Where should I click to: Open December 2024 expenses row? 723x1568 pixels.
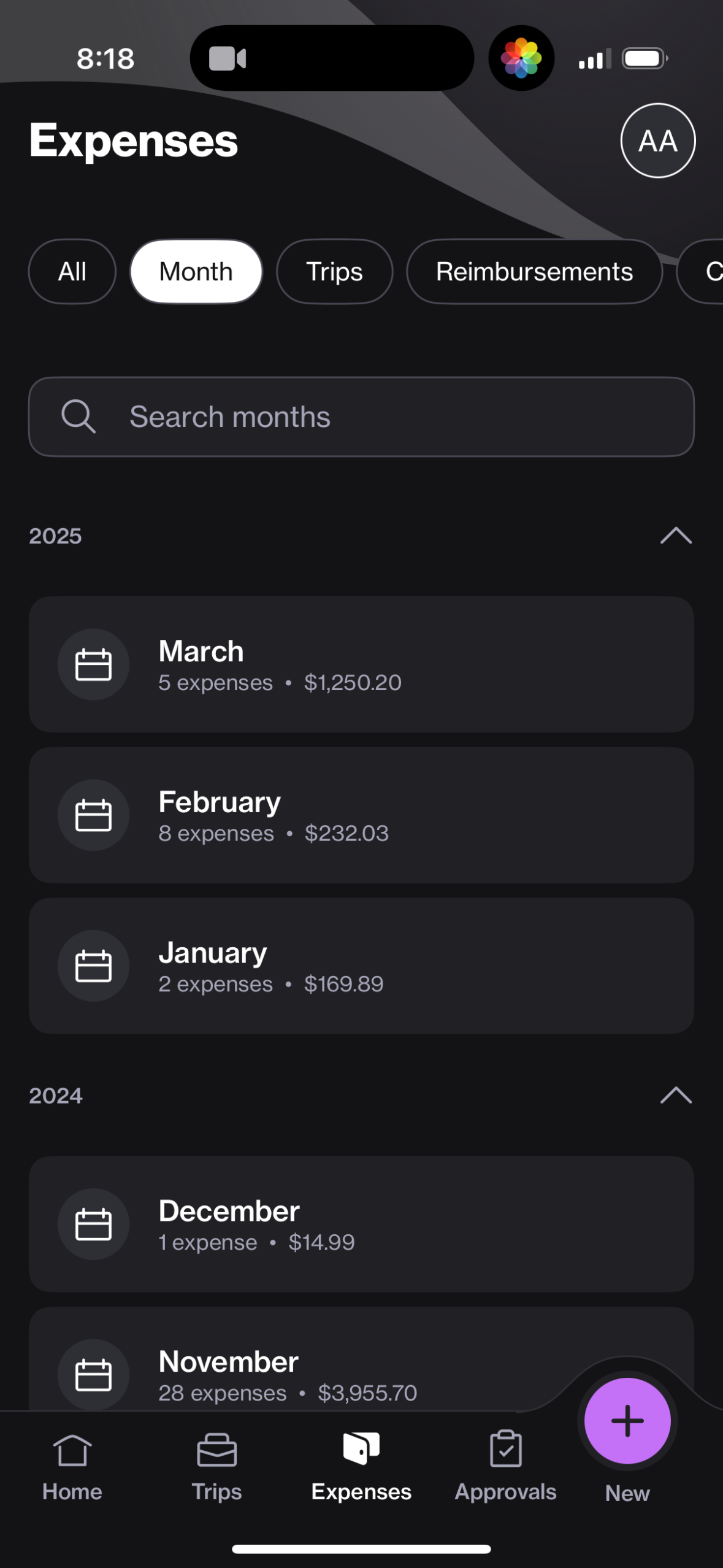[361, 1224]
